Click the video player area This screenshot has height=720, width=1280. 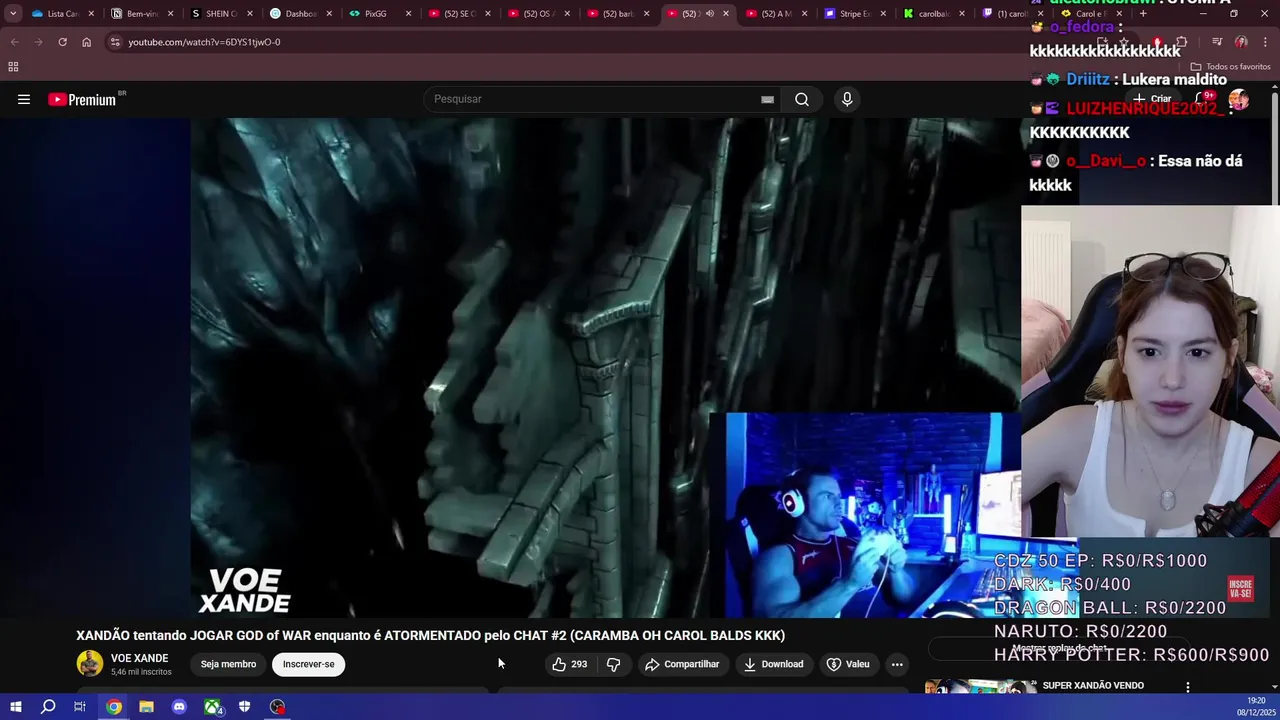[x=605, y=367]
